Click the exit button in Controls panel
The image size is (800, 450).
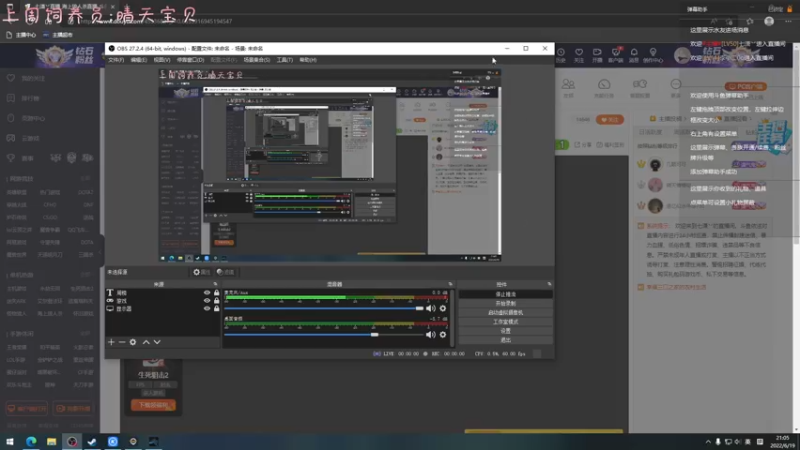[x=506, y=340]
